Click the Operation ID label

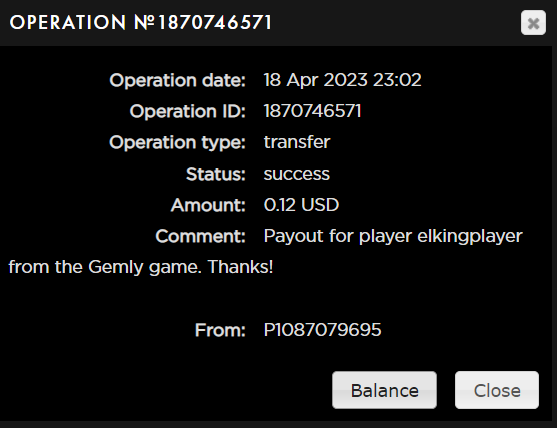(x=188, y=111)
